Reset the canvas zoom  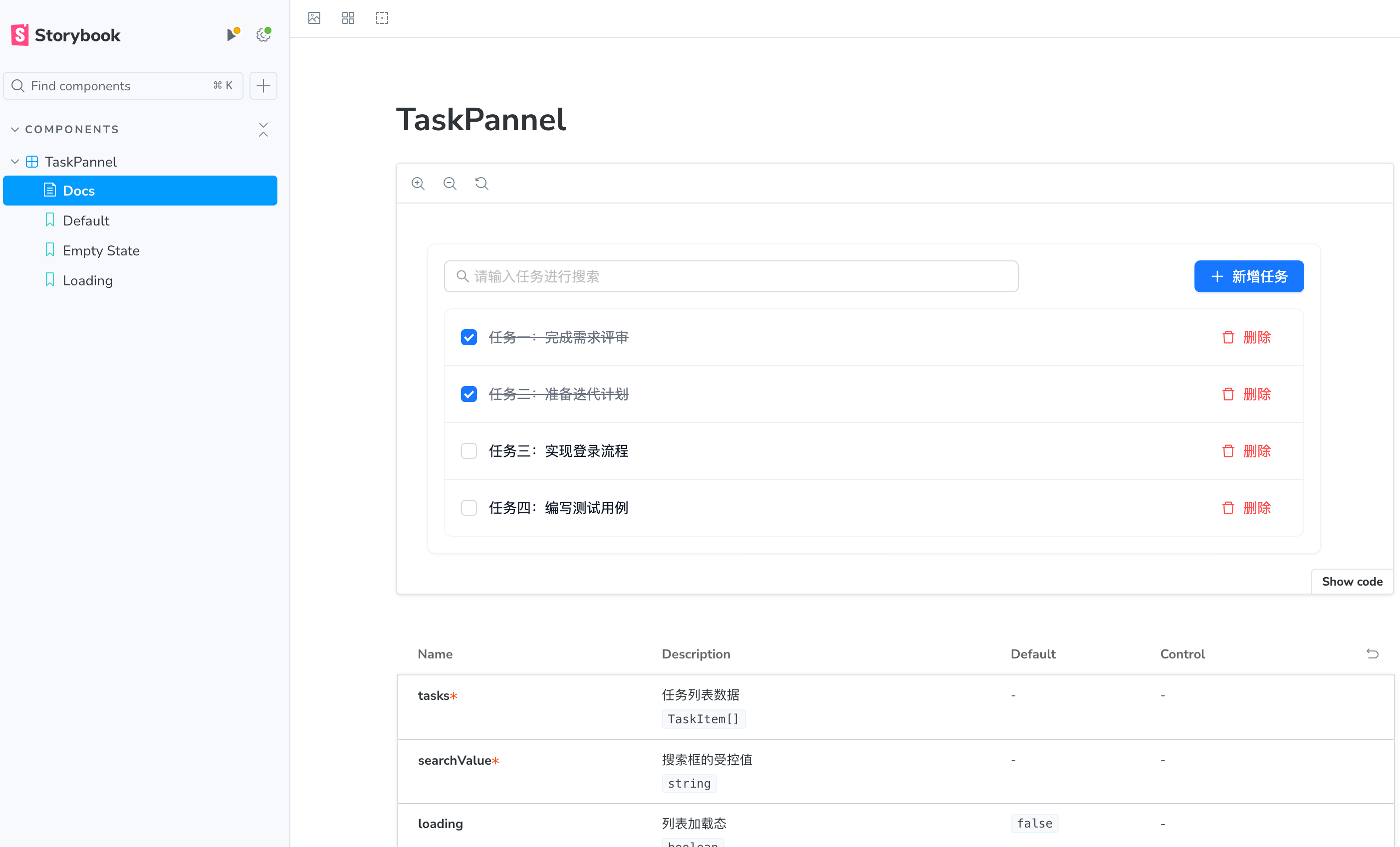click(x=482, y=184)
